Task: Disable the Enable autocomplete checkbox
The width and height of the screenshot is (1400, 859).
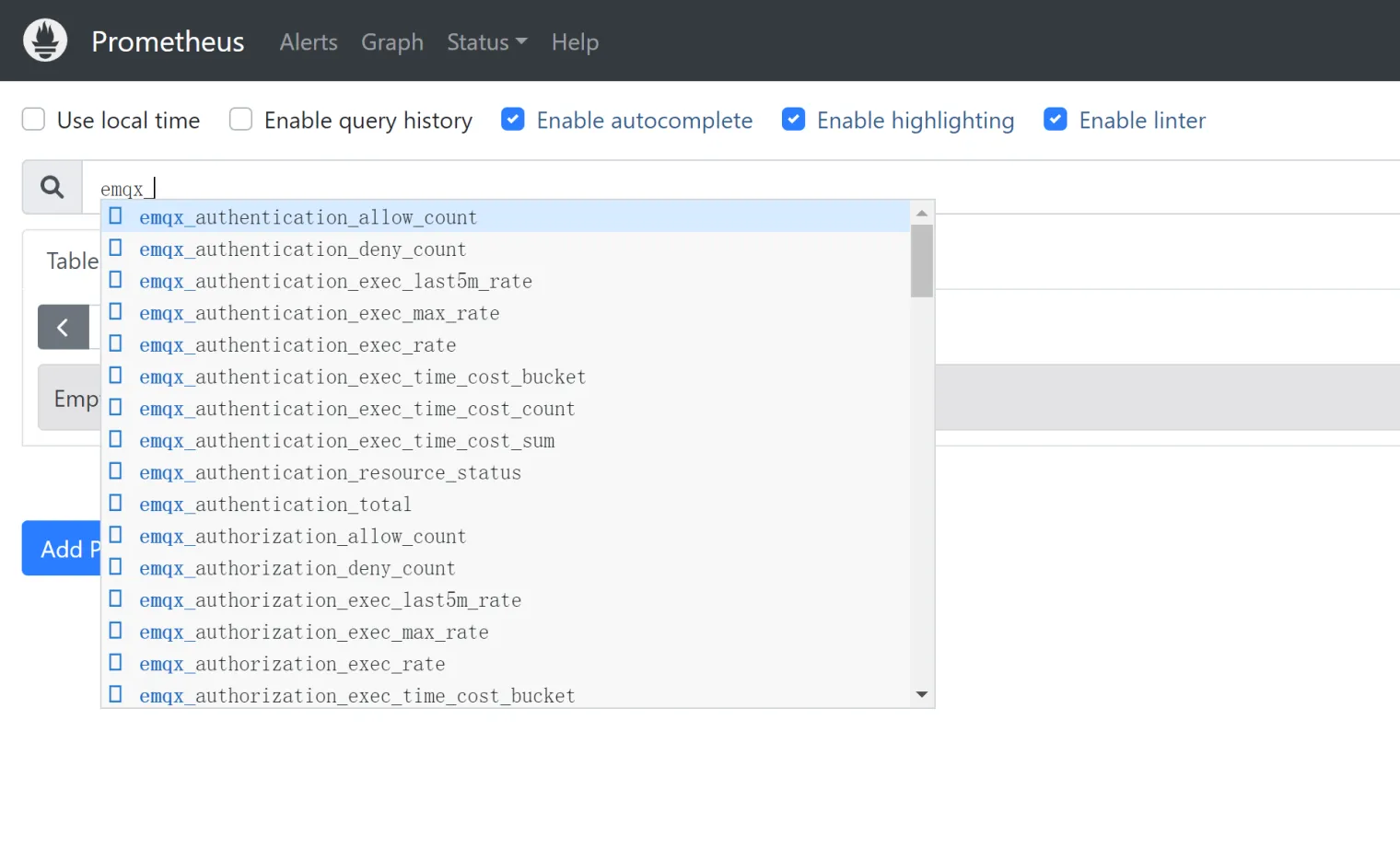Action: (x=513, y=120)
